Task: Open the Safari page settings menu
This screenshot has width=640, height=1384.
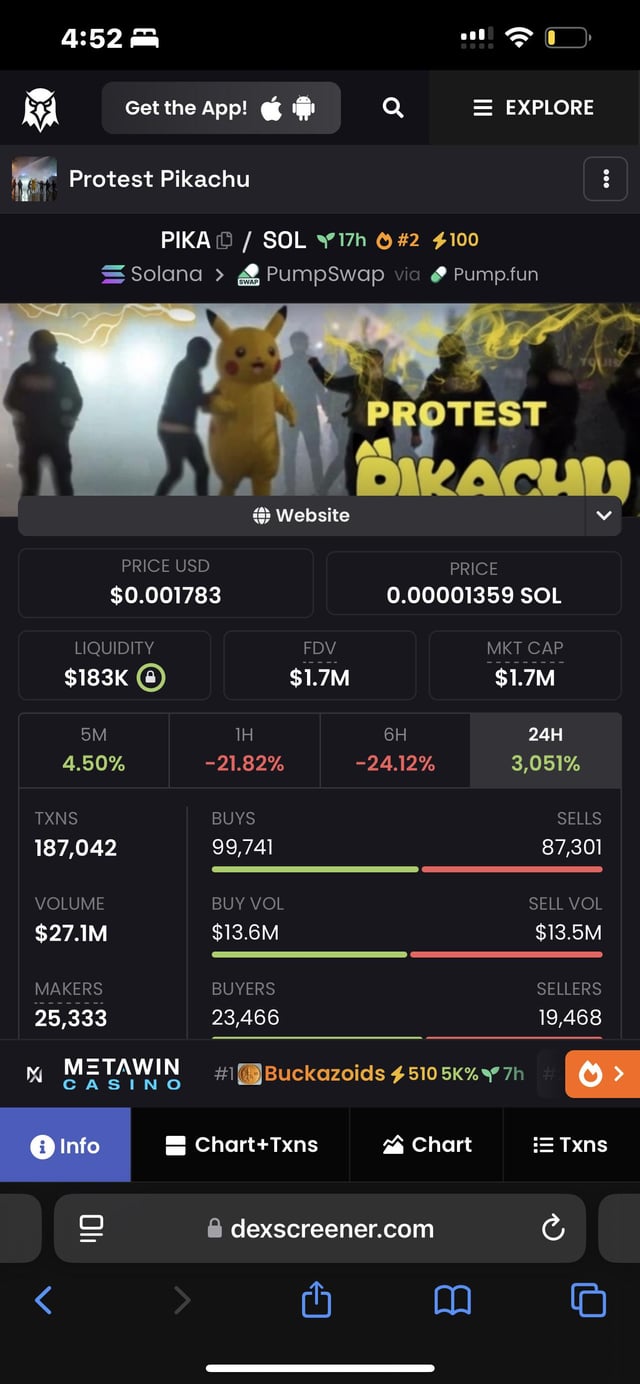Action: click(x=92, y=1228)
